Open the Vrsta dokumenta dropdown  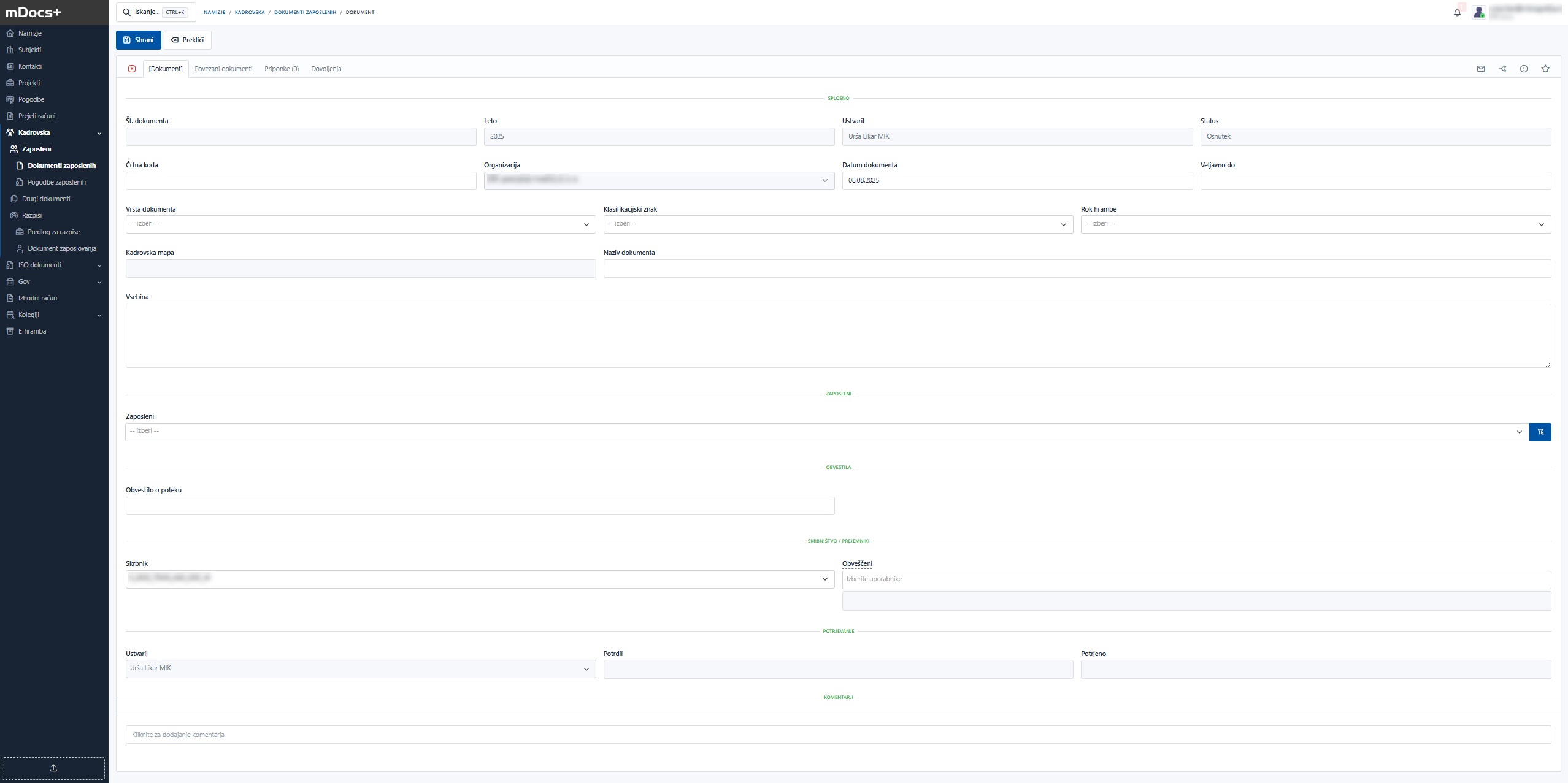(360, 224)
